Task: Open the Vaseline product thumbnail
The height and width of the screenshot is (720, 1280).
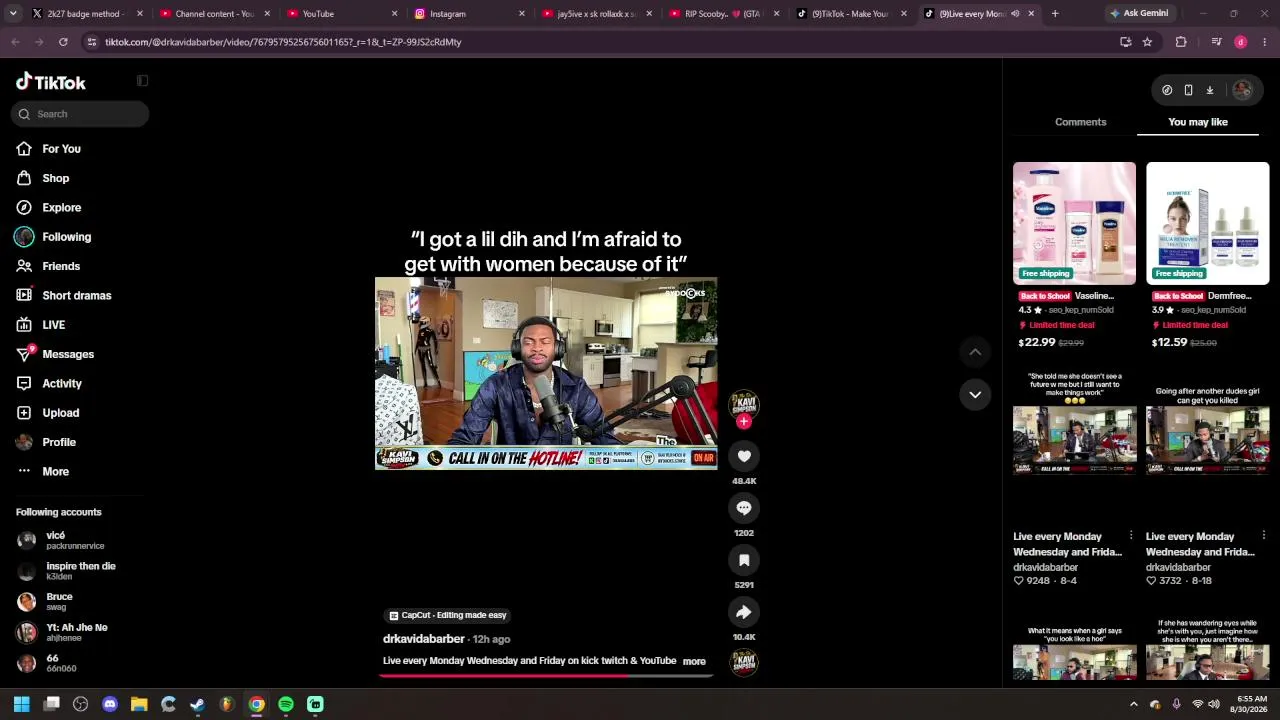Action: coord(1074,223)
